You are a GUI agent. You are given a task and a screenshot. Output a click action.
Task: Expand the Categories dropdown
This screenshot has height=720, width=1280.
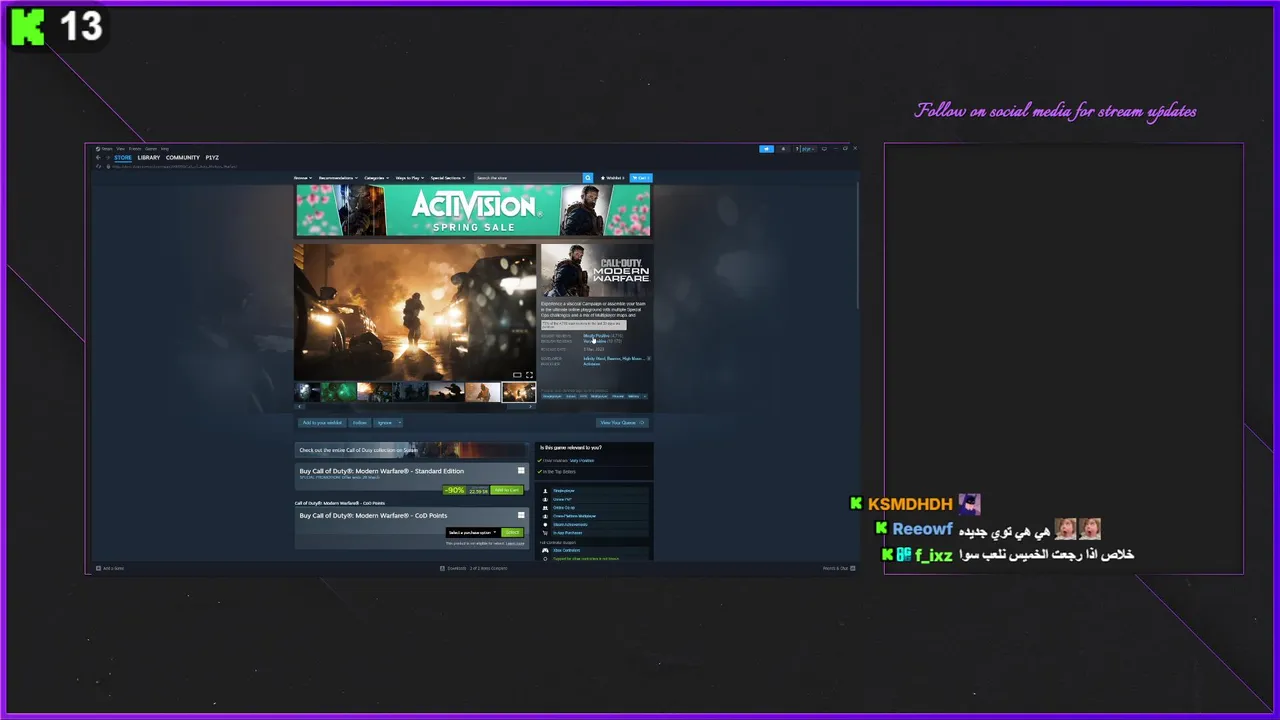coord(376,178)
